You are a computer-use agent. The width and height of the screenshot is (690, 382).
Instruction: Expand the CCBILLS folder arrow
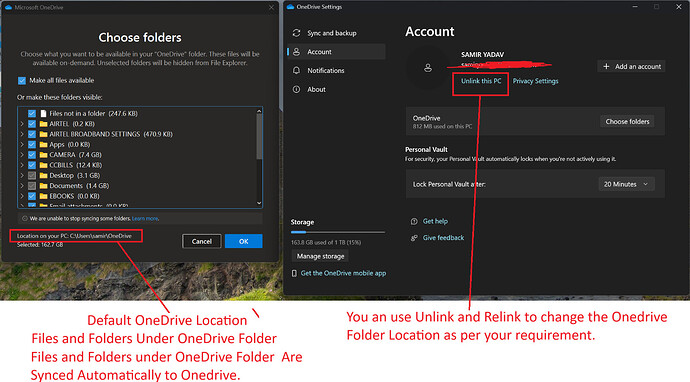tap(22, 165)
